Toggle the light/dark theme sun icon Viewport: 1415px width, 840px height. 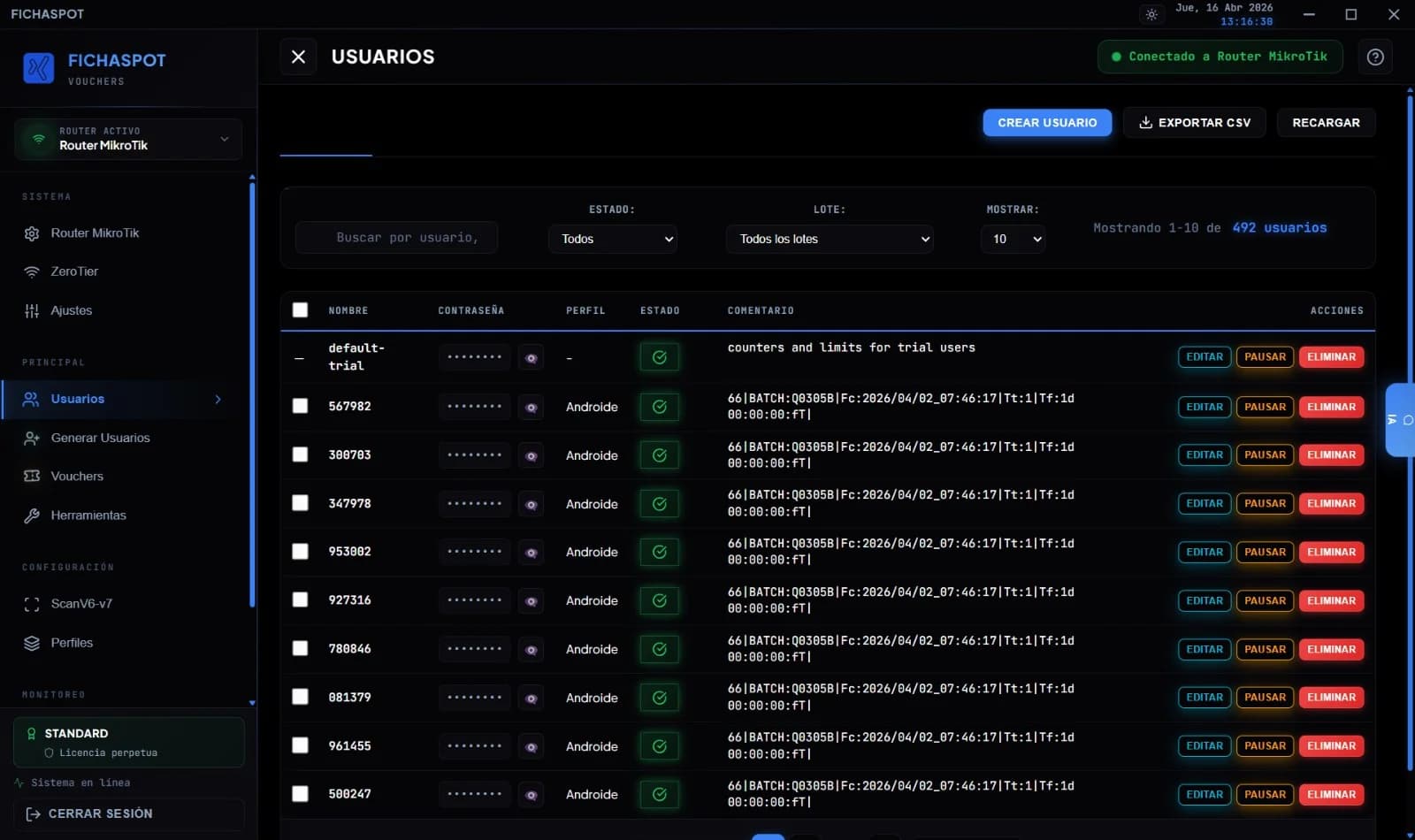coord(1151,14)
